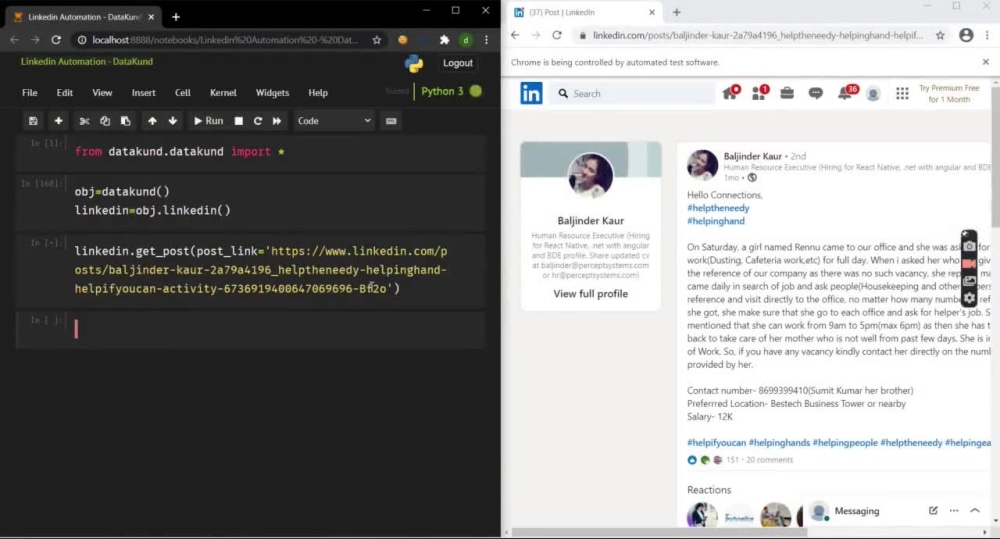The height and width of the screenshot is (539, 1000).
Task: Save the Jupyter notebook with disk icon
Action: [33, 121]
